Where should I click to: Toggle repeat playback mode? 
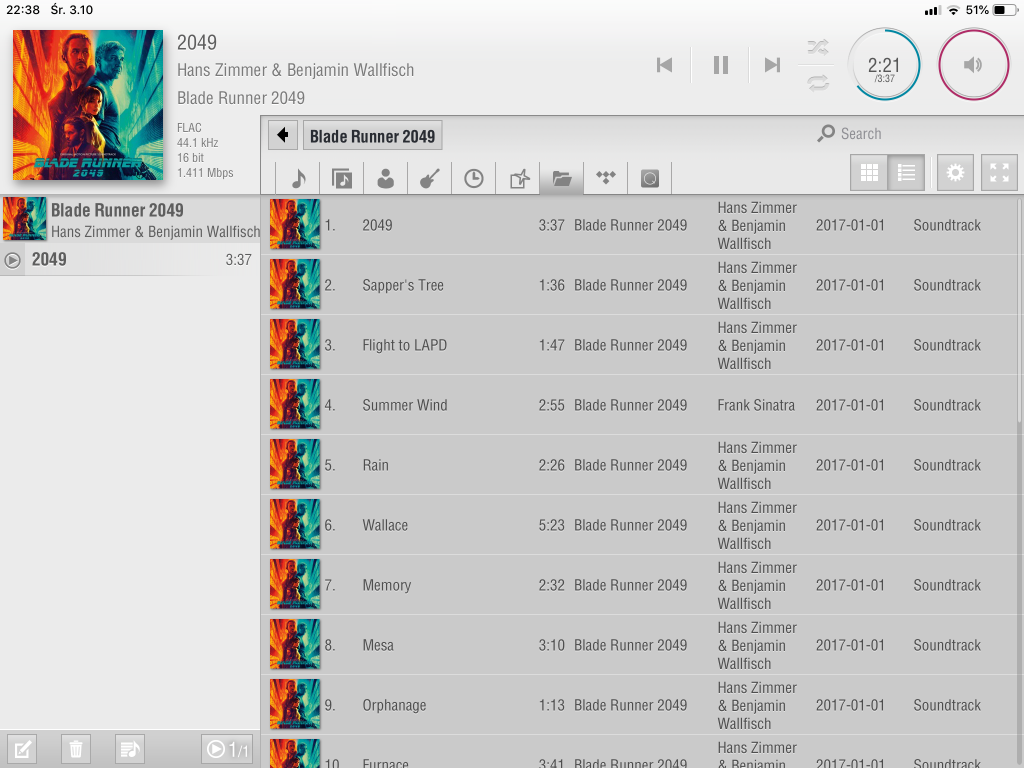[x=818, y=83]
